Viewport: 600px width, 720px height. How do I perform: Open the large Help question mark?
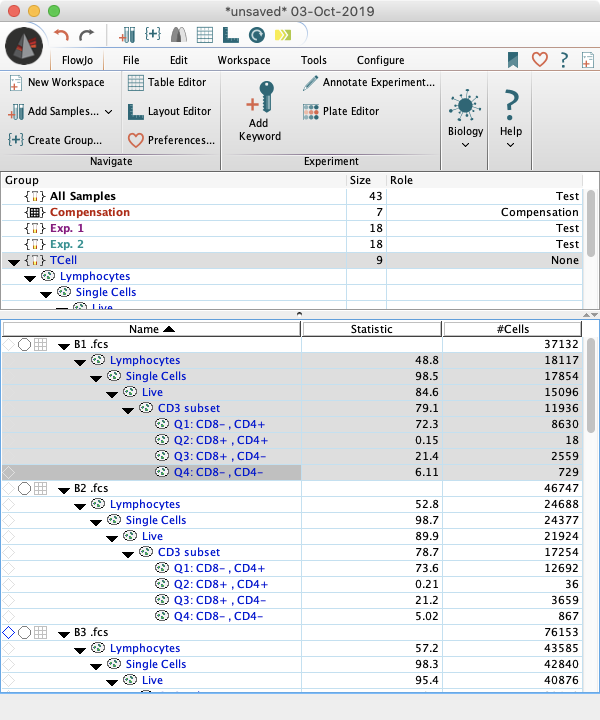coord(511,105)
